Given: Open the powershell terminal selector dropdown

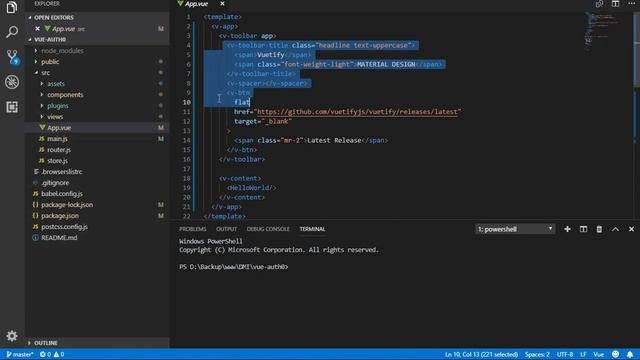Looking at the screenshot, I should (515, 229).
